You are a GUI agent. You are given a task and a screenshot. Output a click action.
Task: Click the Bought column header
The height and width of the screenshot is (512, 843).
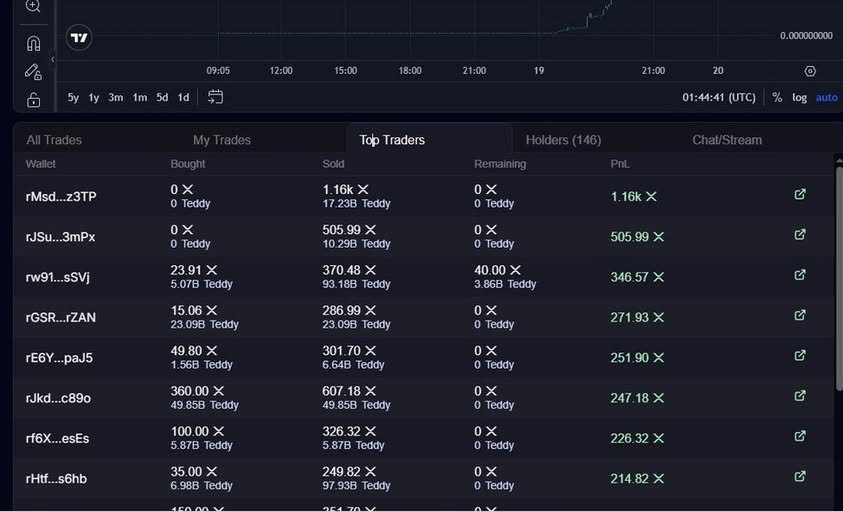coord(188,164)
